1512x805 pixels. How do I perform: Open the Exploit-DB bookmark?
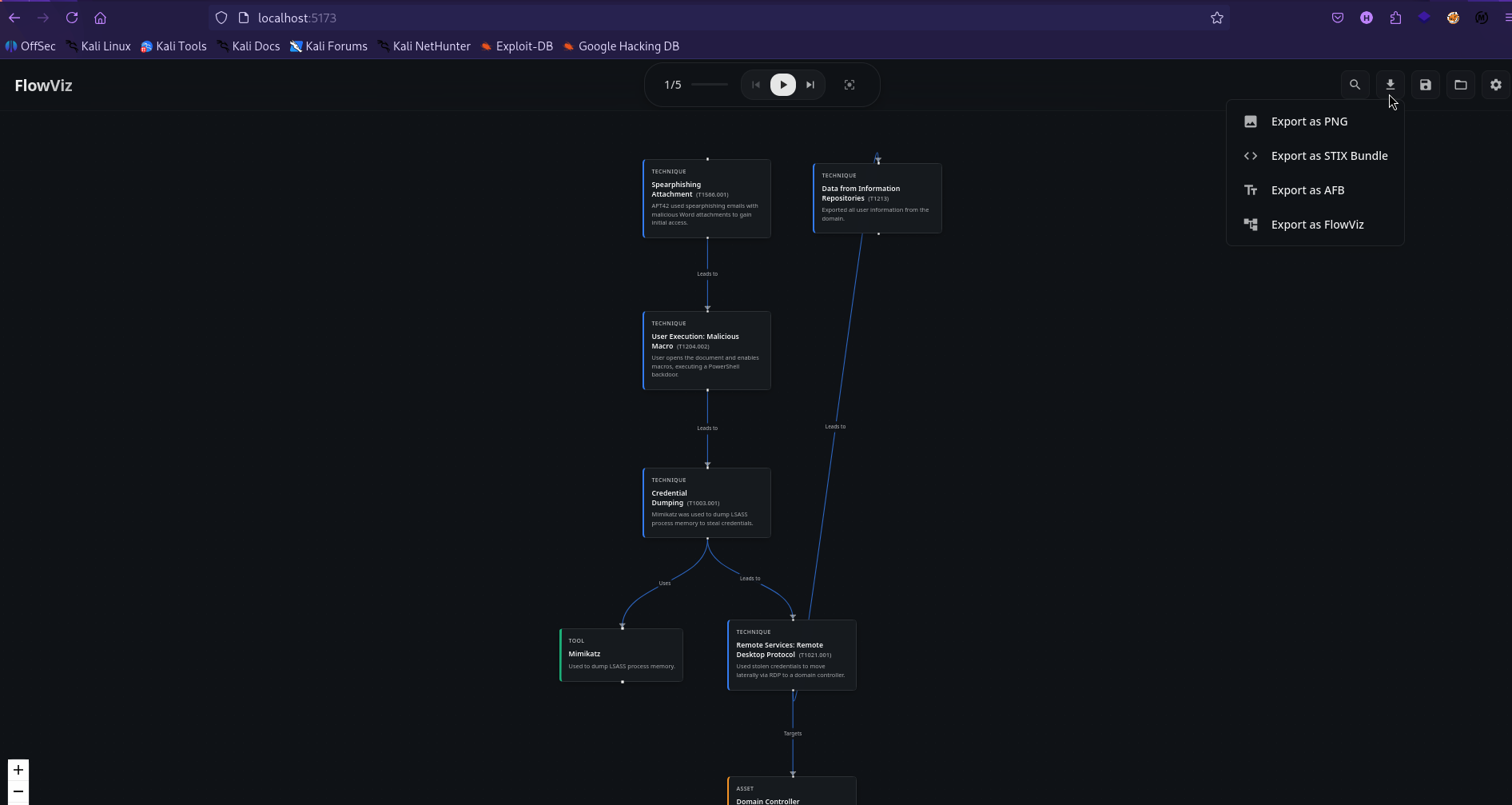516,46
